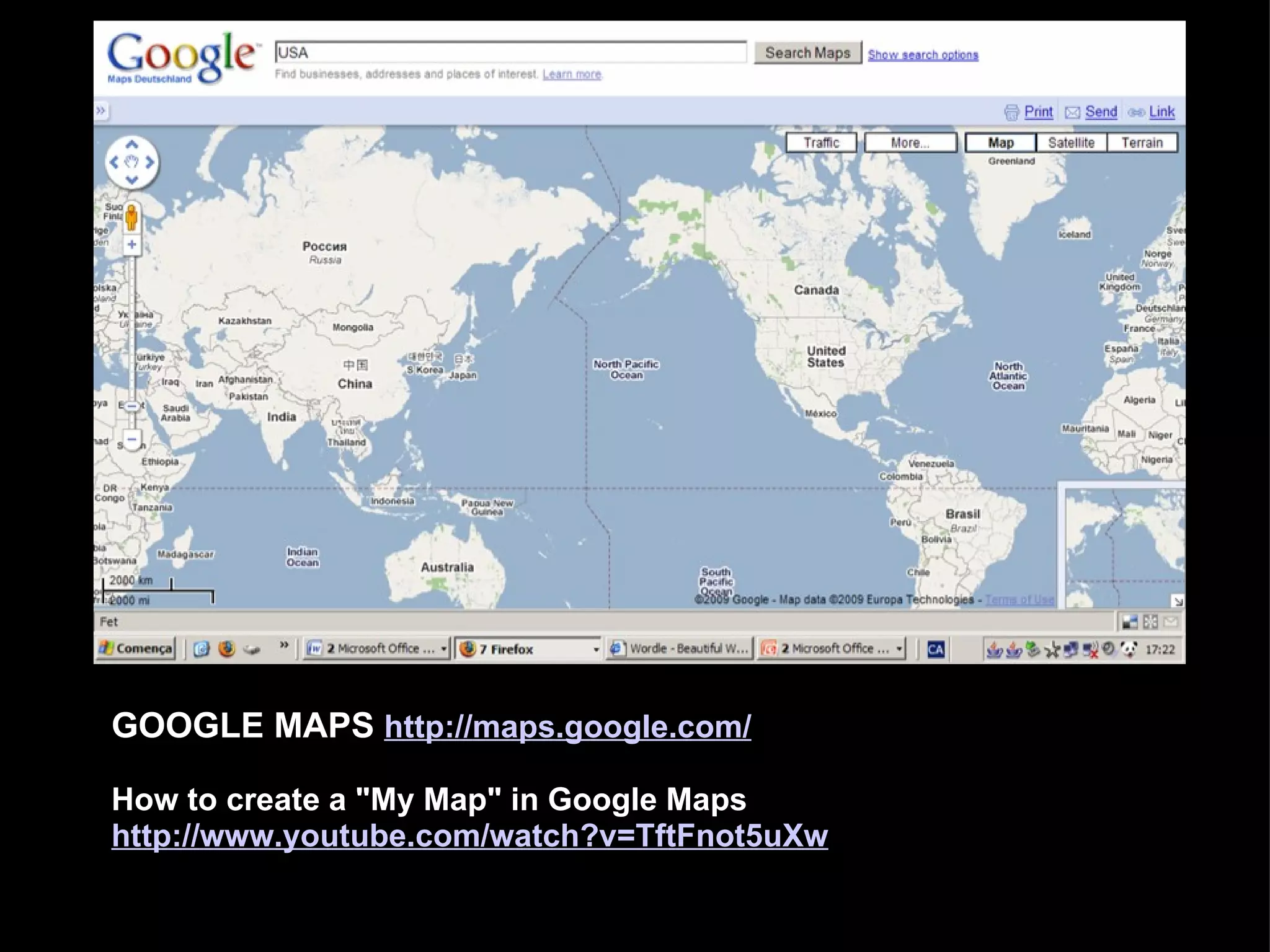Click the CA language indicator
The image size is (1270, 952).
(936, 649)
